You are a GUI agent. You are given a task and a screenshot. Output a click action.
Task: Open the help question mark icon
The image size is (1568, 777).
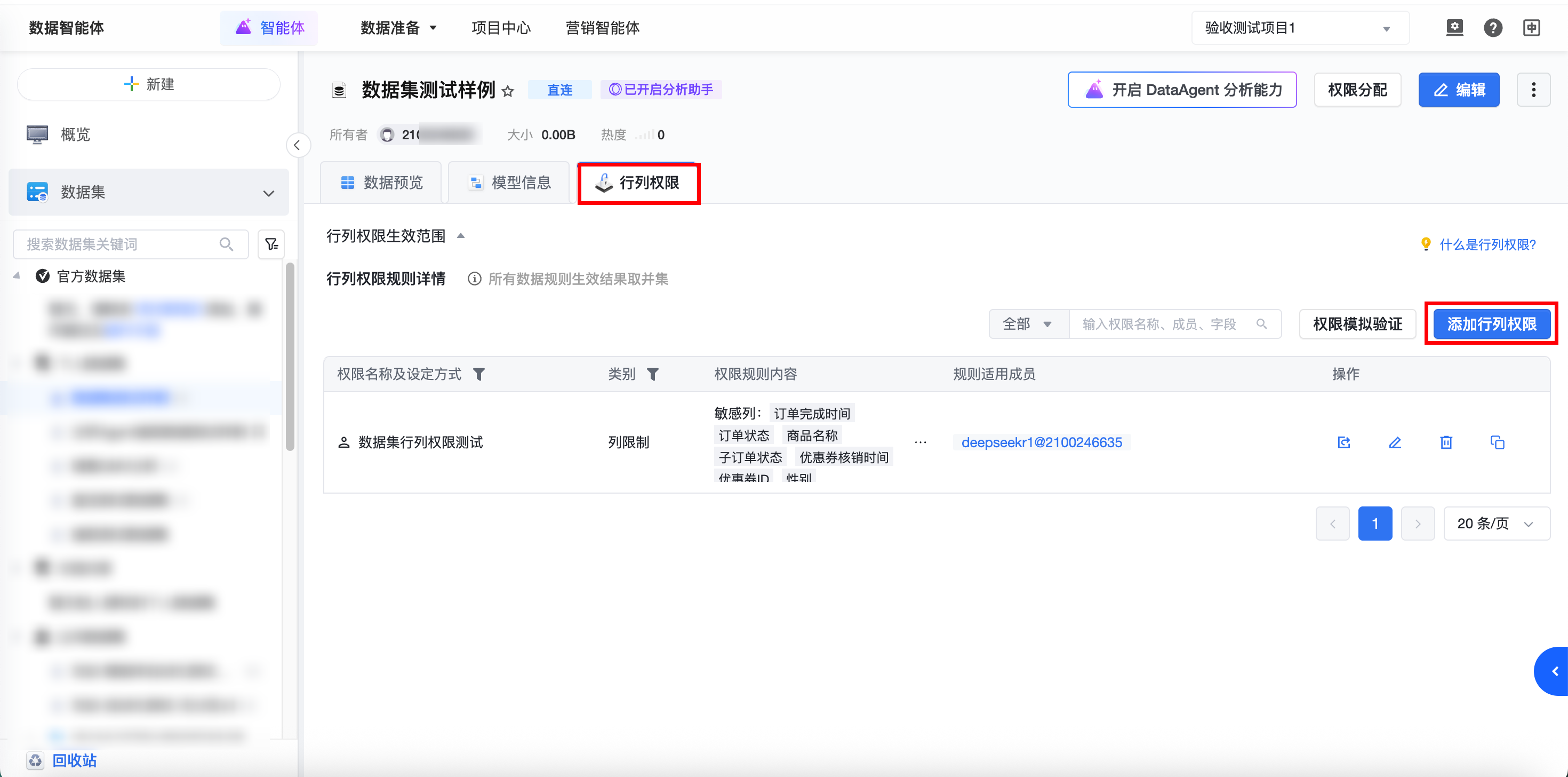1492,28
